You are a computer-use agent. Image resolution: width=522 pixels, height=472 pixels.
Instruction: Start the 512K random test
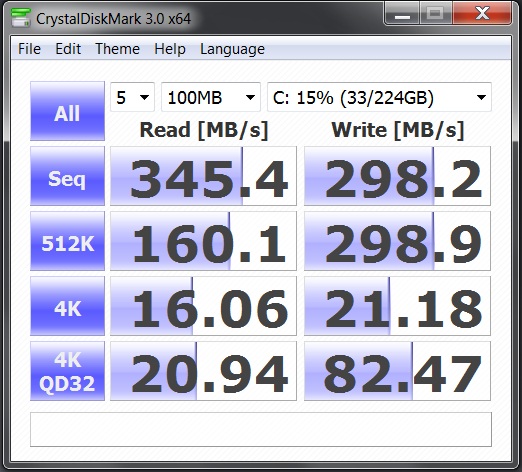tap(67, 241)
